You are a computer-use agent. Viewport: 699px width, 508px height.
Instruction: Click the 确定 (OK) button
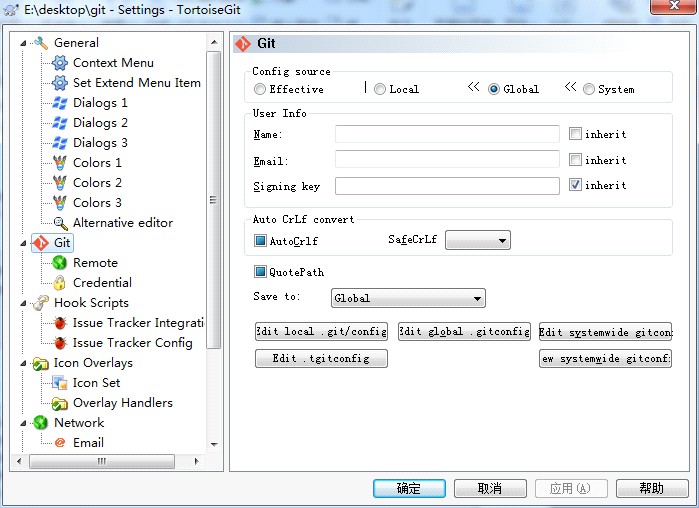coord(409,489)
